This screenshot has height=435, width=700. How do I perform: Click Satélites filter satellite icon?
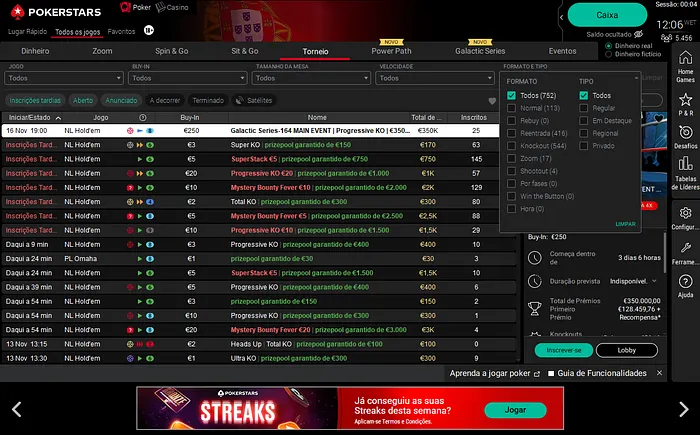(x=240, y=100)
